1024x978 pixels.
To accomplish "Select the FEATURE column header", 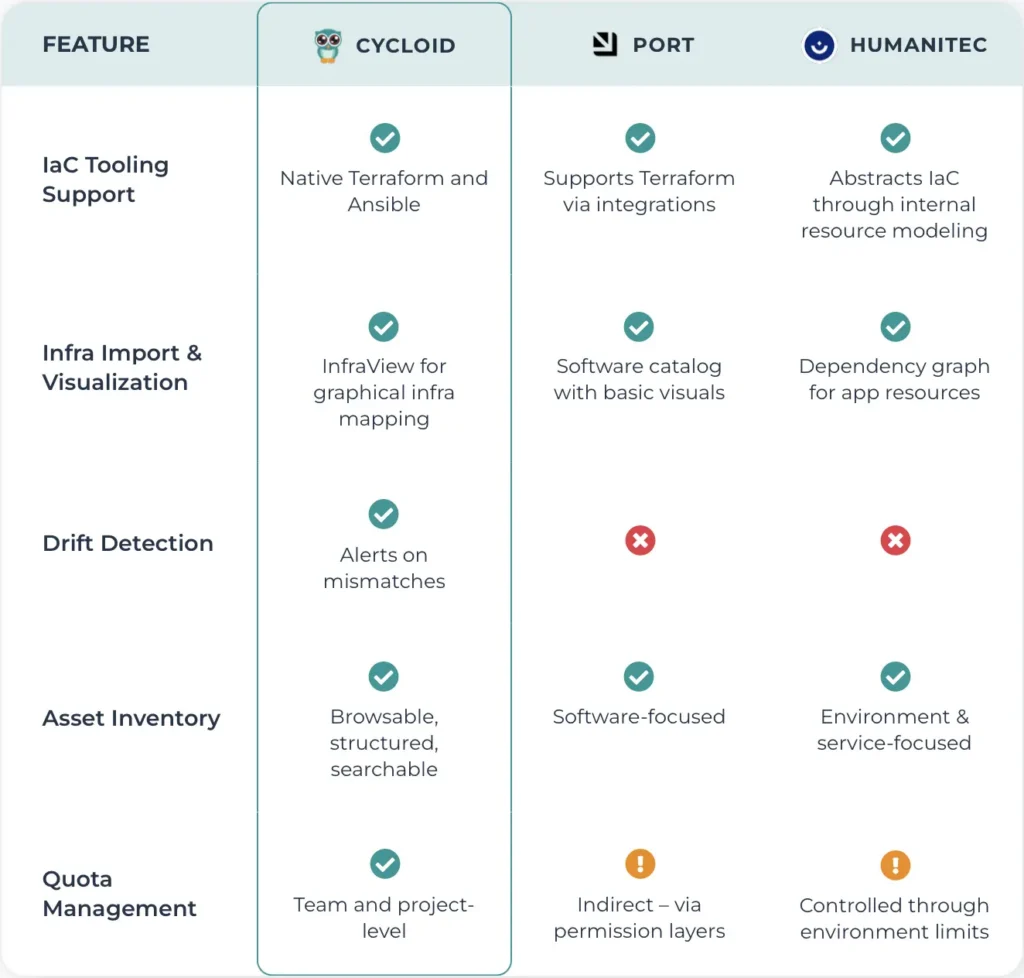I will pos(96,44).
